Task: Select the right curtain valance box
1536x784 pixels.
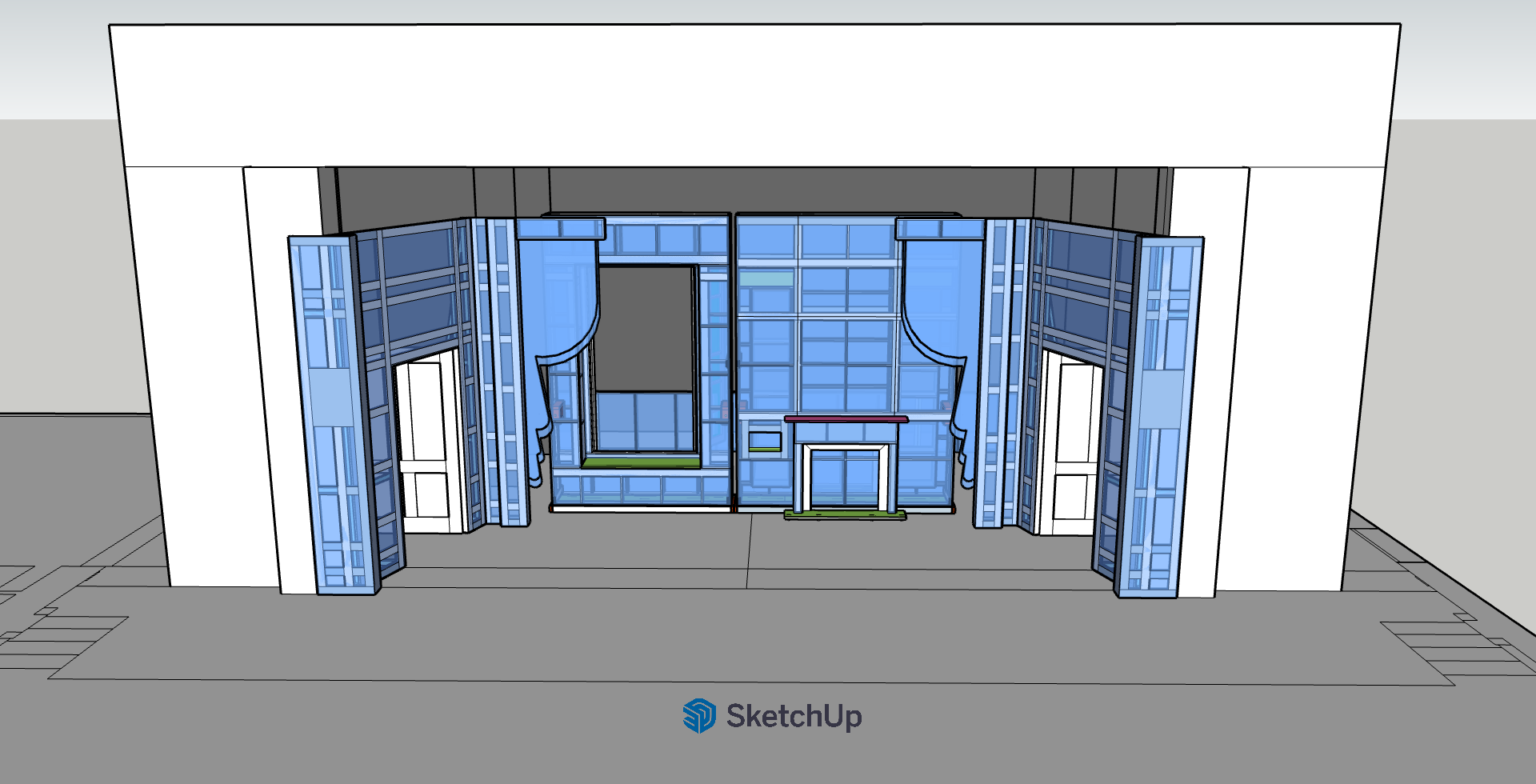Action: [940, 229]
